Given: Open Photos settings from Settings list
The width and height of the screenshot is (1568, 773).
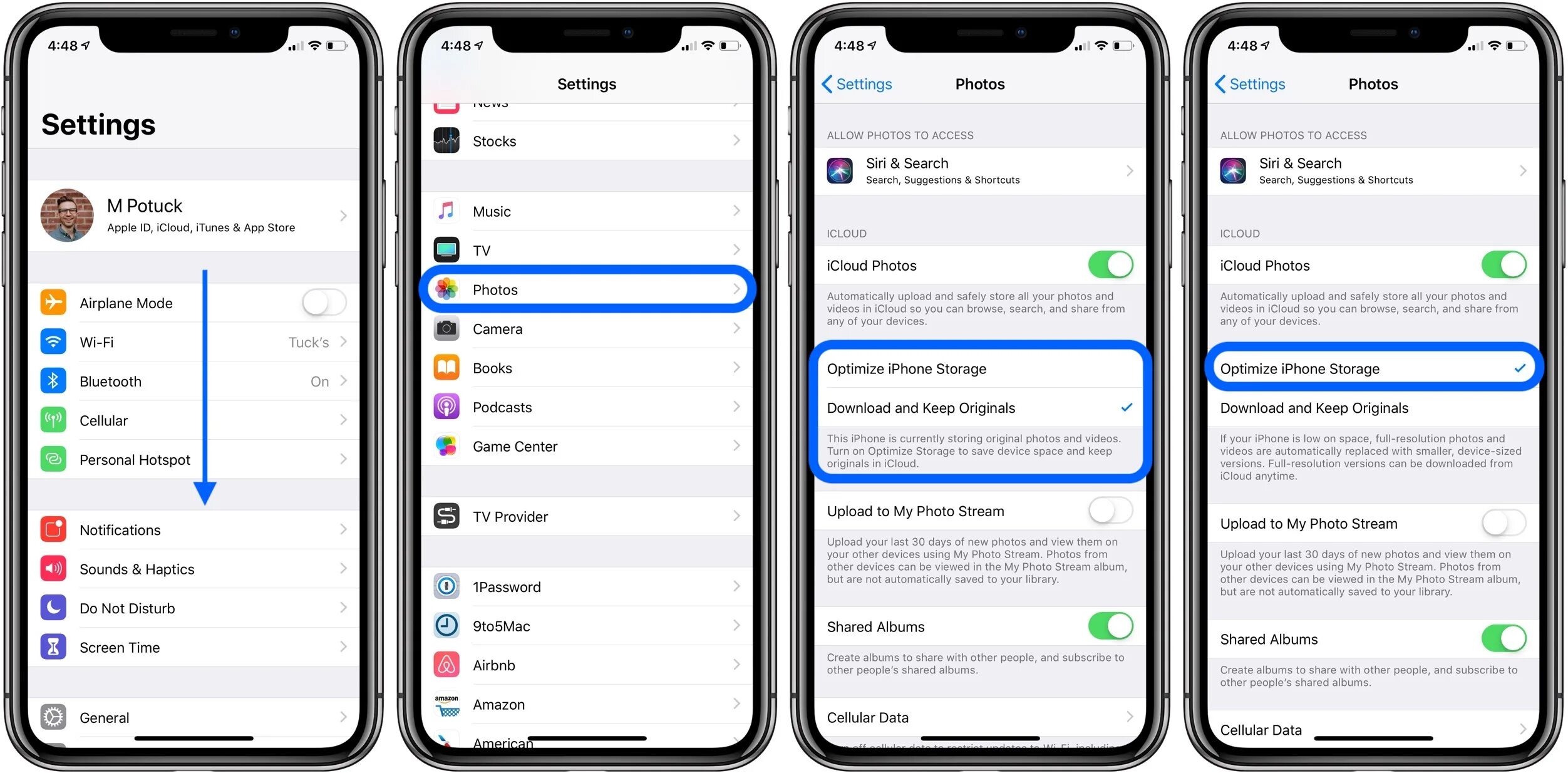Looking at the screenshot, I should coord(588,290).
